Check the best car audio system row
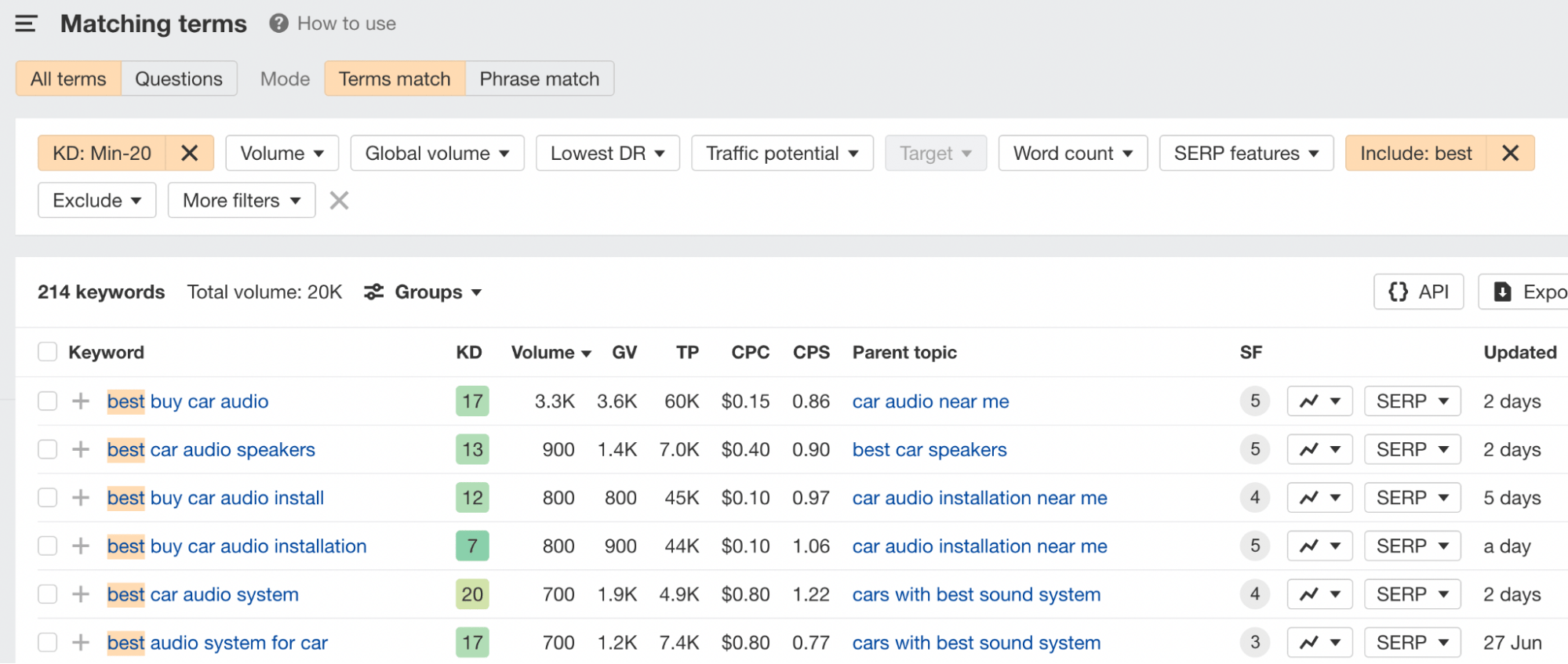This screenshot has width=1568, height=664. pos(48,594)
